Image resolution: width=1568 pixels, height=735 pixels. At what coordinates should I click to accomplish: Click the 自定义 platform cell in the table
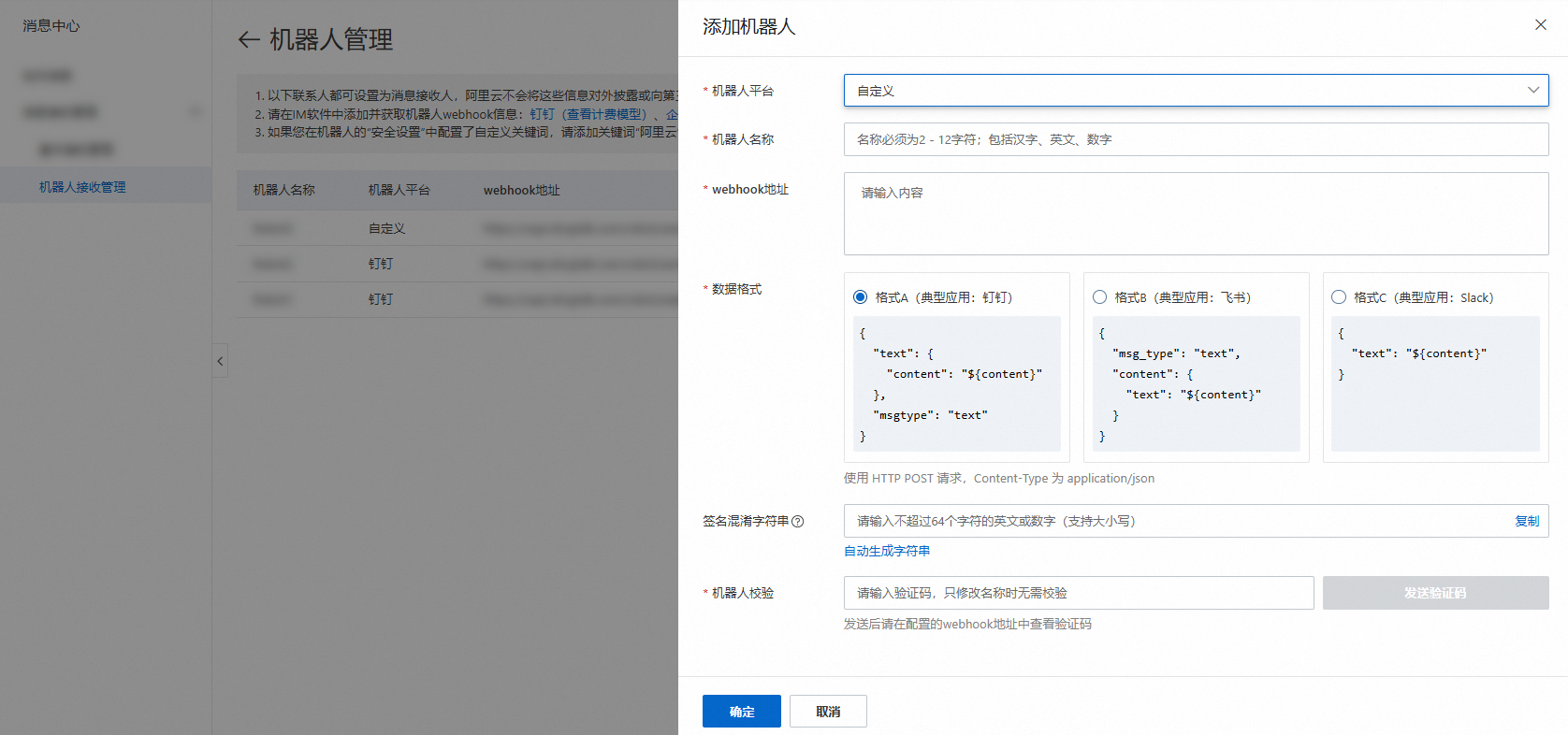click(387, 228)
